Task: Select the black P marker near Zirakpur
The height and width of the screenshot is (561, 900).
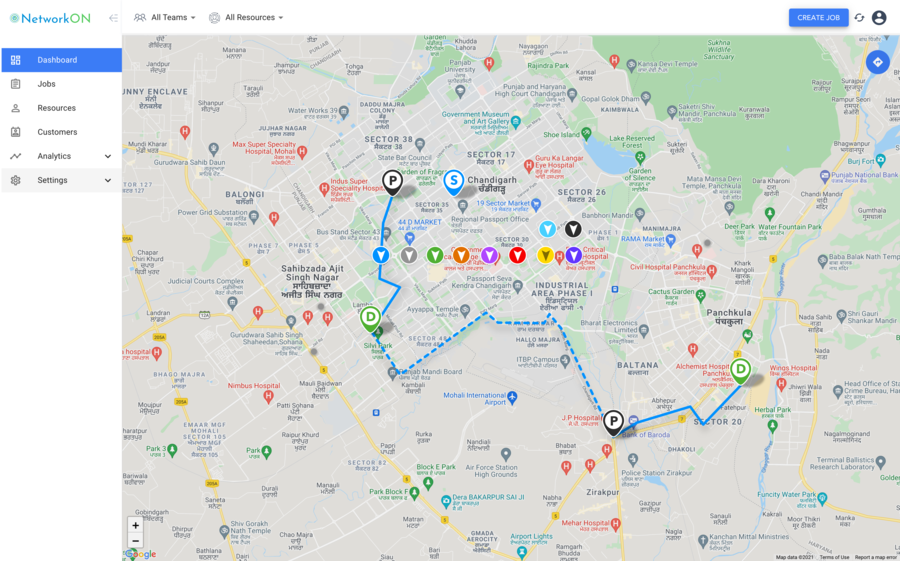Action: coord(613,421)
